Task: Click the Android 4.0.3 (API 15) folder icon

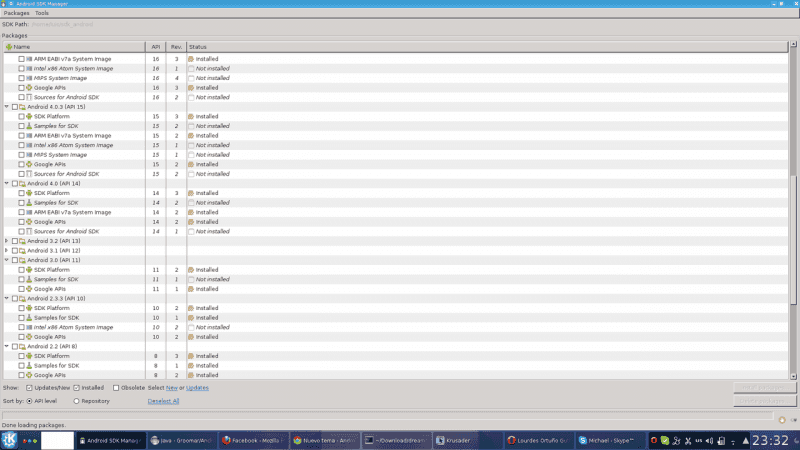Action: [x=22, y=107]
